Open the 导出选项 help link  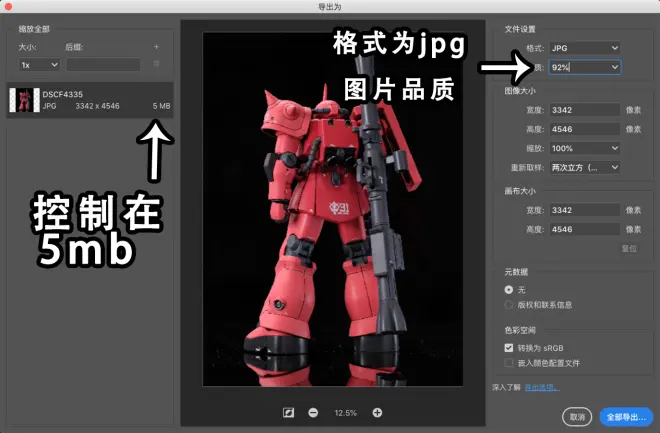click(541, 387)
